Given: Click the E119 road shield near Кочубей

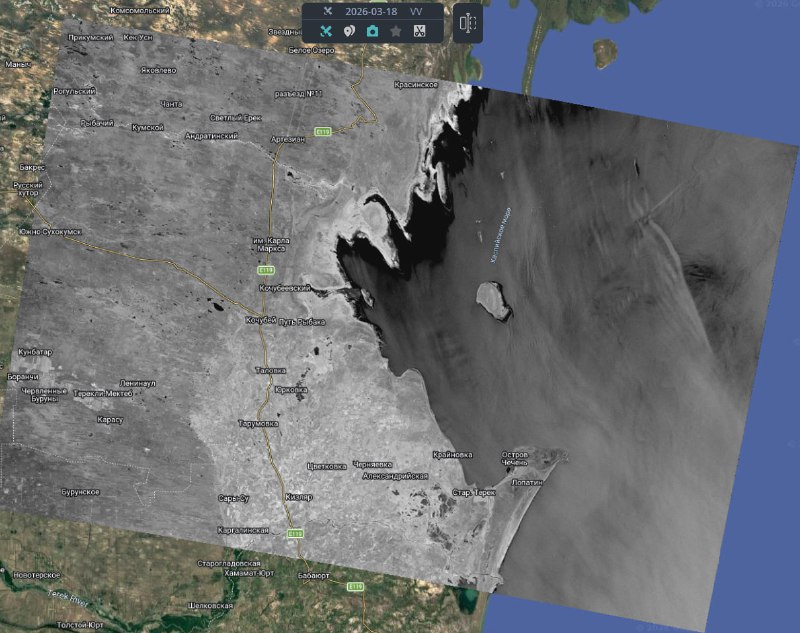Looking at the screenshot, I should pyautogui.click(x=266, y=270).
